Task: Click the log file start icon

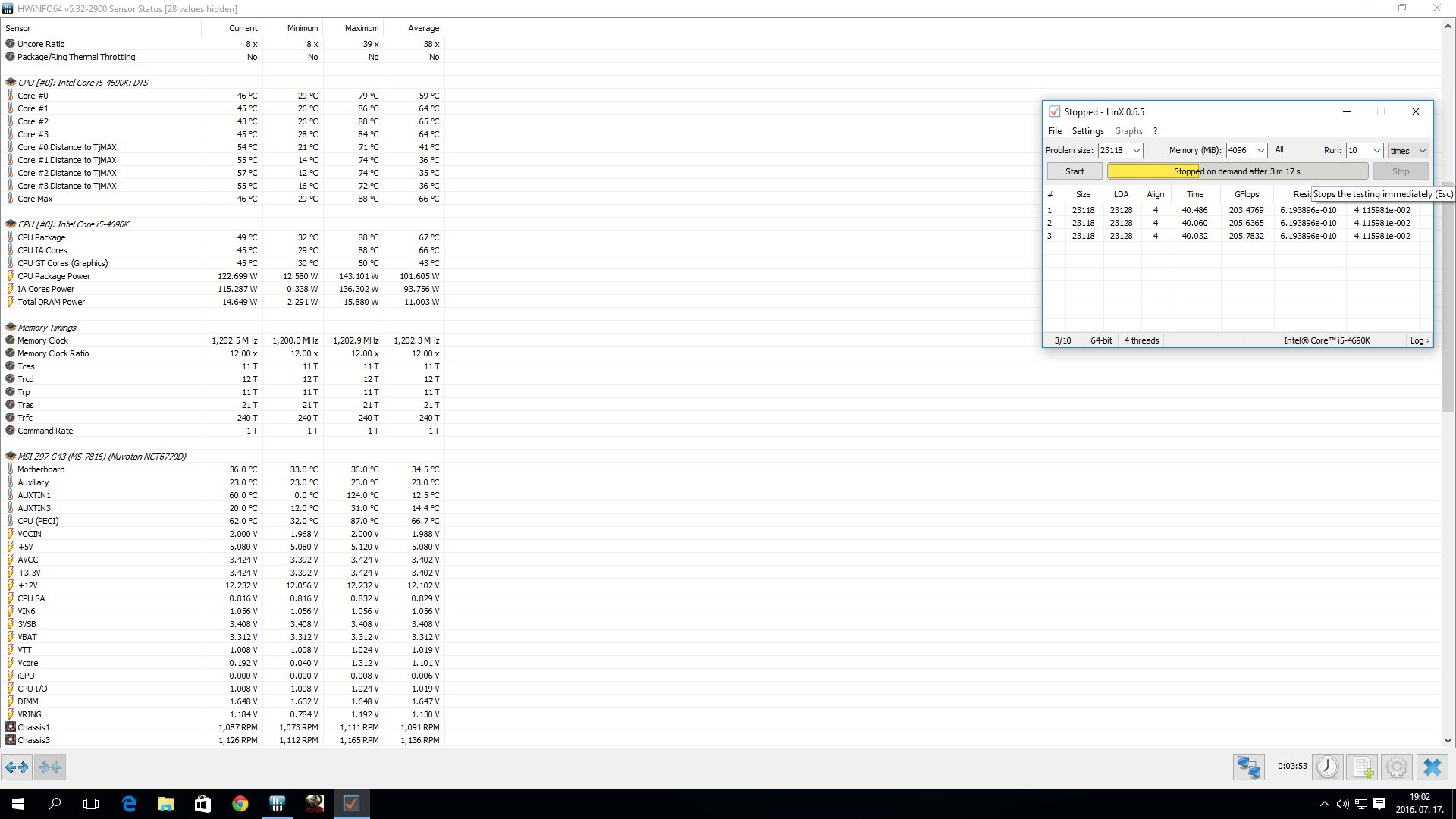Action: click(1362, 767)
